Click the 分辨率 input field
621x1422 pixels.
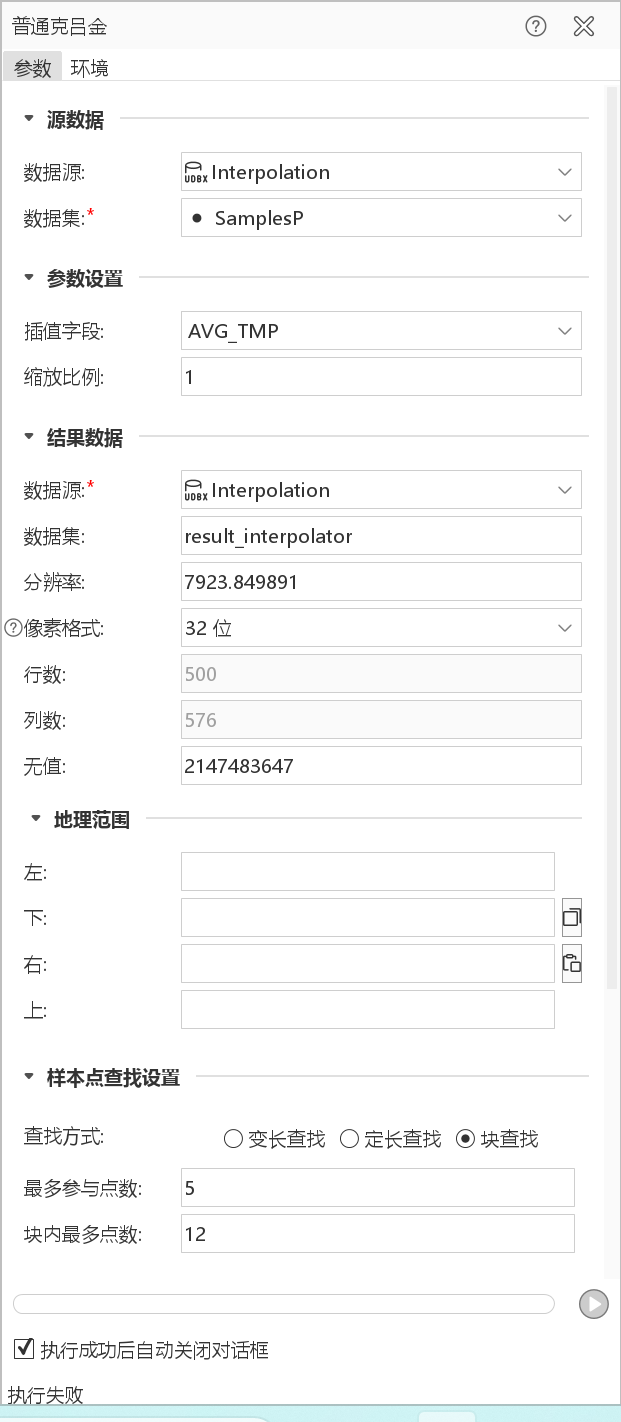(381, 582)
